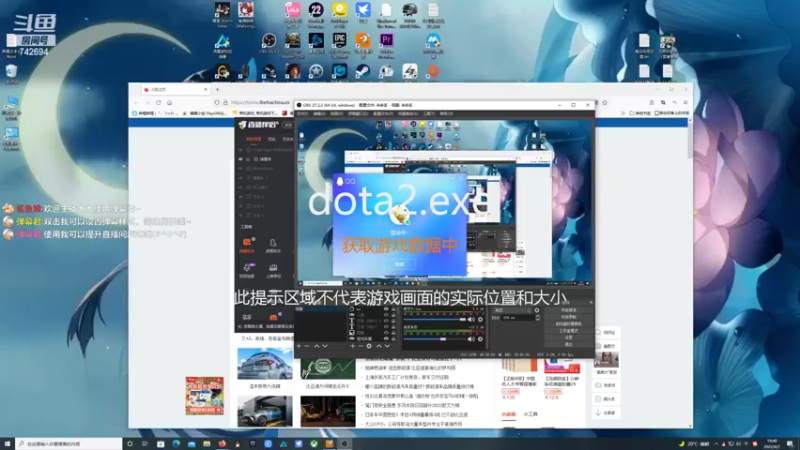This screenshot has height=450, width=800.
Task: Go to Firefox home page icon
Action: [170, 103]
